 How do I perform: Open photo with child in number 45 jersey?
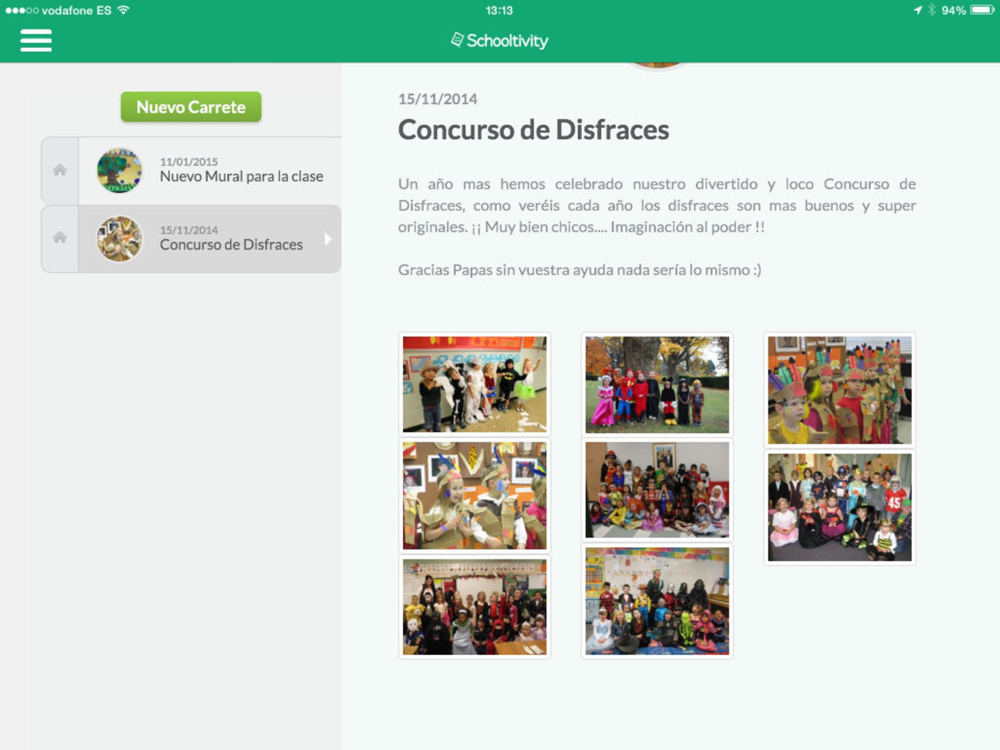(x=840, y=507)
